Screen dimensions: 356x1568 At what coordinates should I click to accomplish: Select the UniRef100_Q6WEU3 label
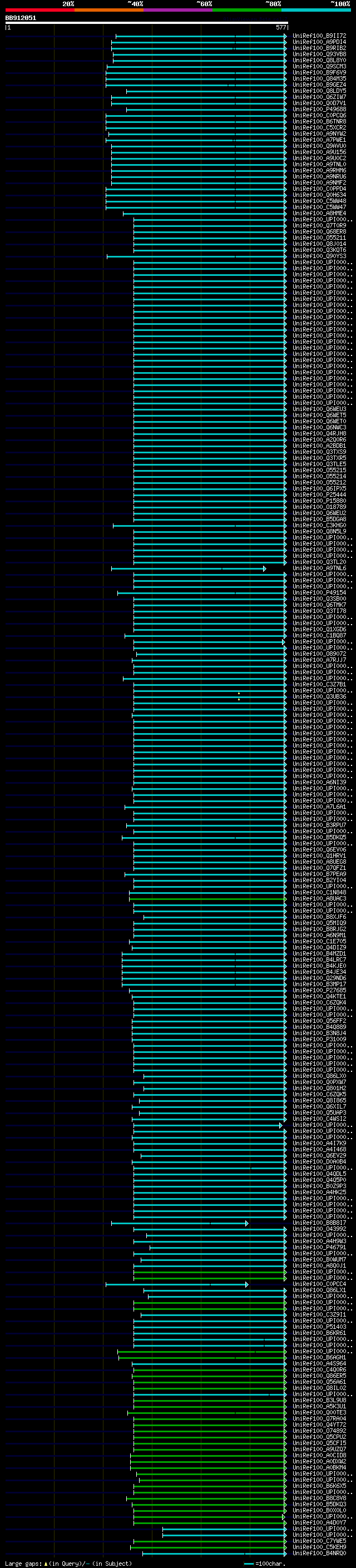click(319, 409)
